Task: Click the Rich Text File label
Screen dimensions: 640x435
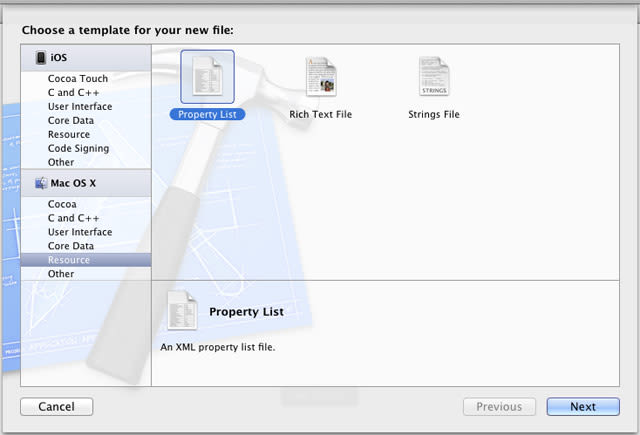Action: (x=320, y=114)
